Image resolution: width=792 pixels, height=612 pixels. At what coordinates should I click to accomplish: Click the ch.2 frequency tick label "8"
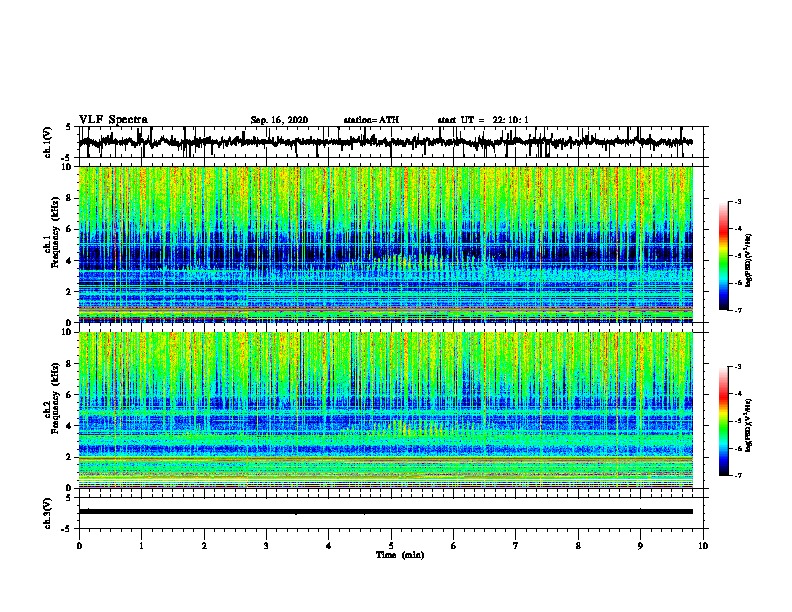coord(69,364)
